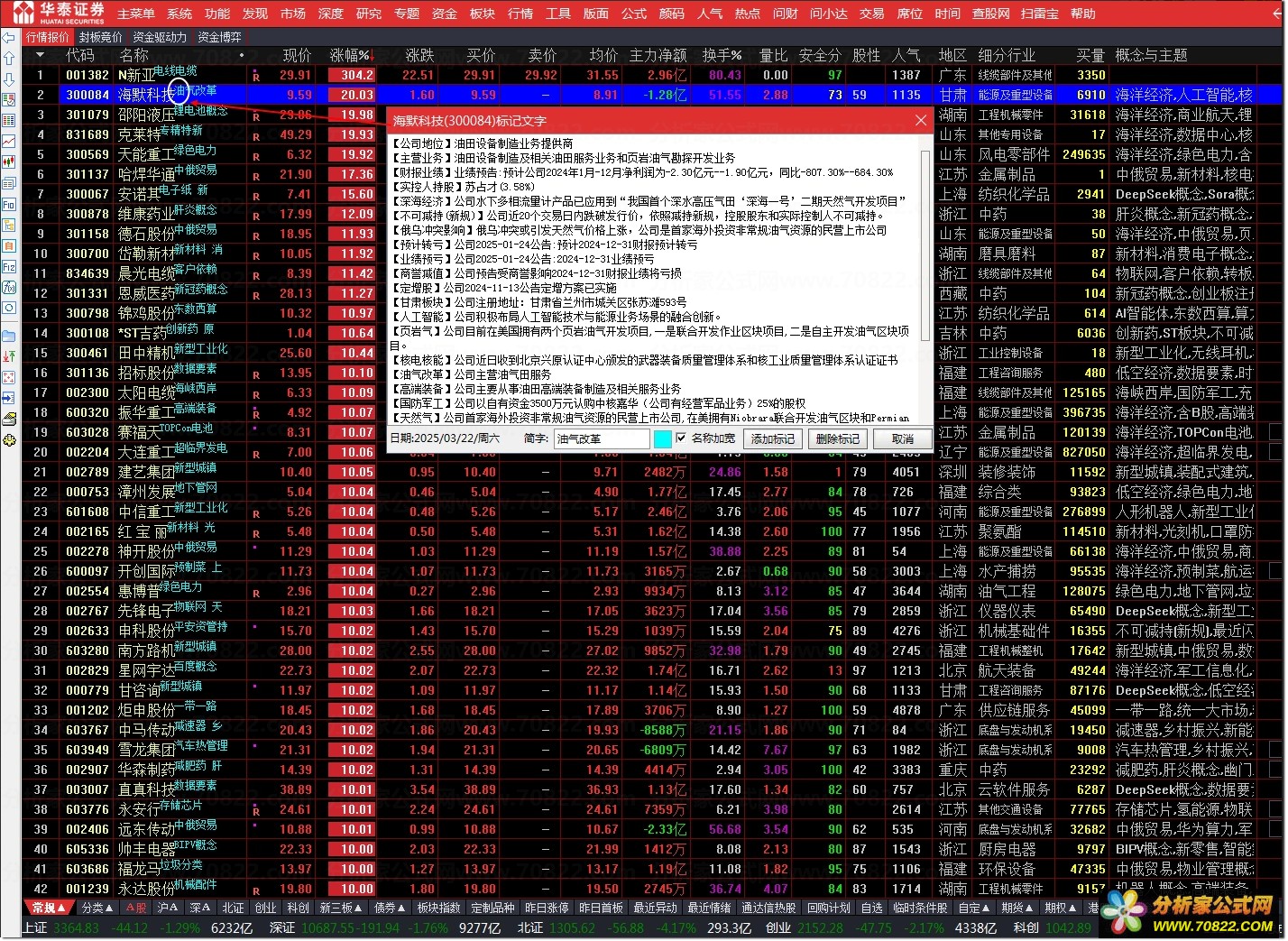Image resolution: width=1288 pixels, height=941 pixels.
Task: Open the blue folder sidebar icon
Action: tap(9, 336)
